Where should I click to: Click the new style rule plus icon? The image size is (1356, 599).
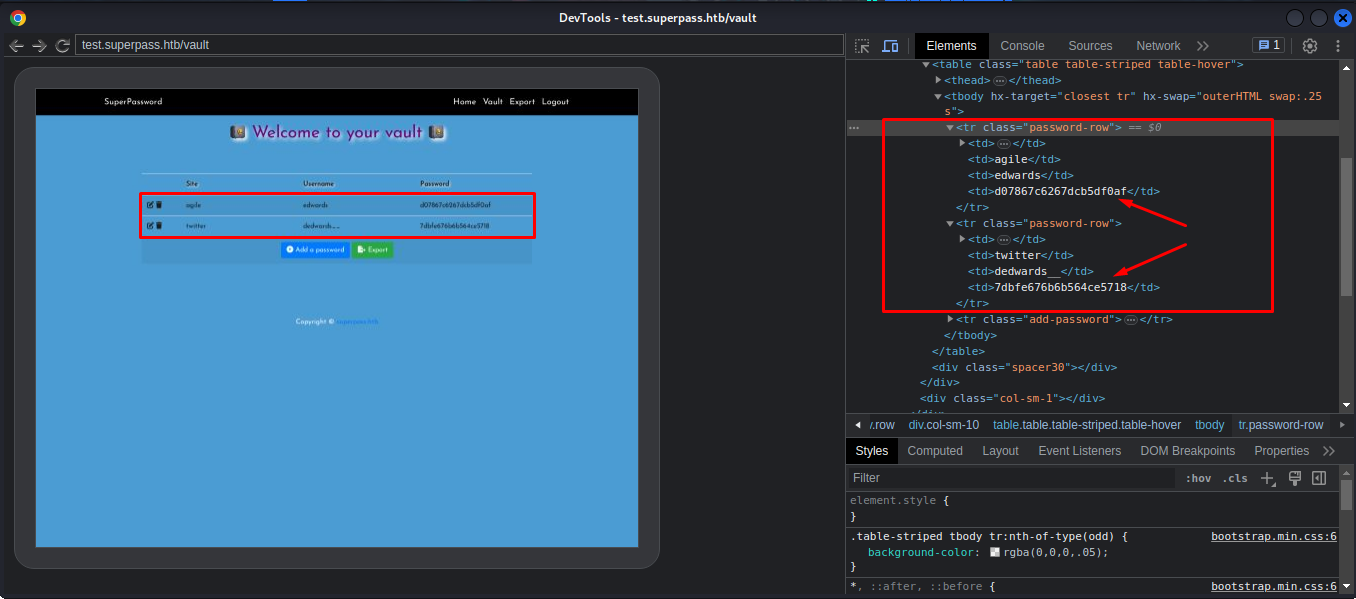[x=1268, y=478]
